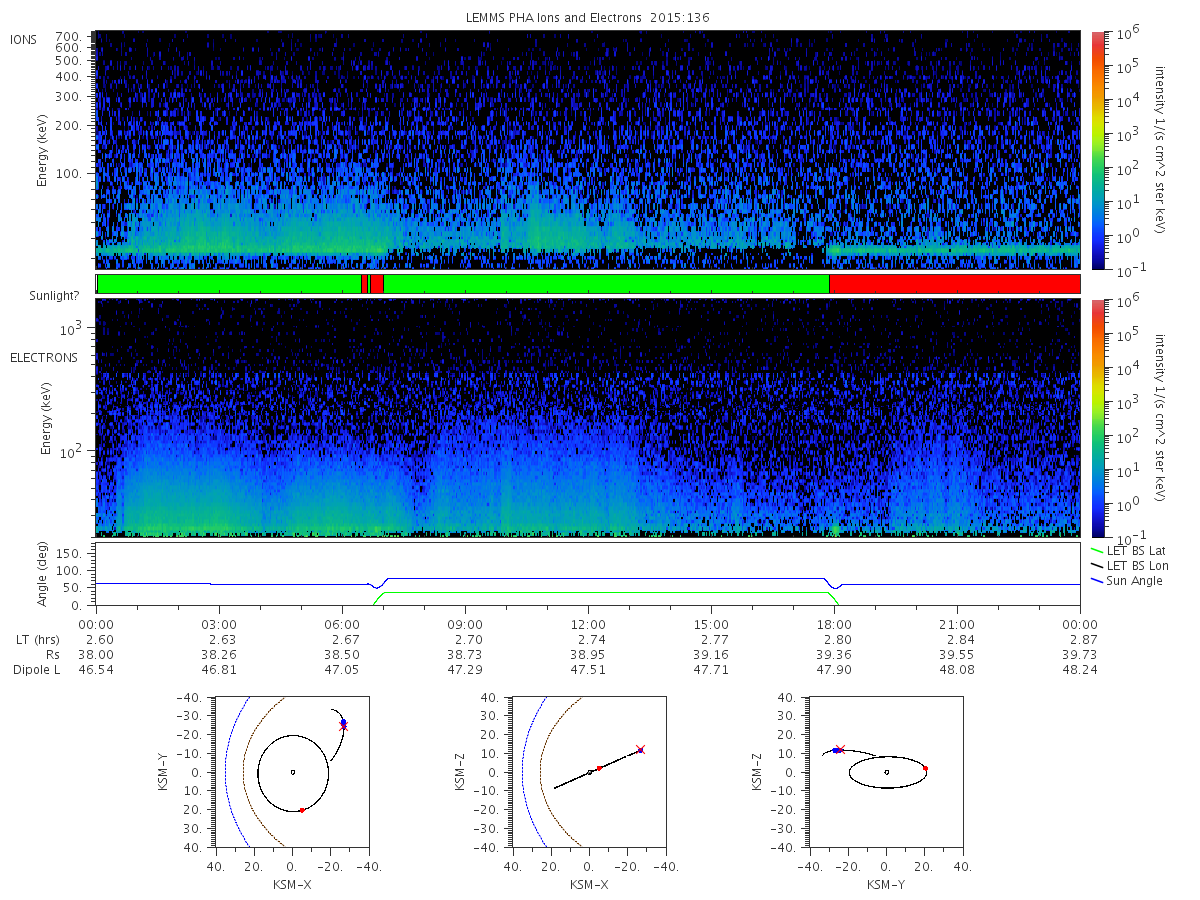Open the KSM-X versus KSM-Z orbit plot
This screenshot has width=1200, height=900.
click(x=588, y=772)
